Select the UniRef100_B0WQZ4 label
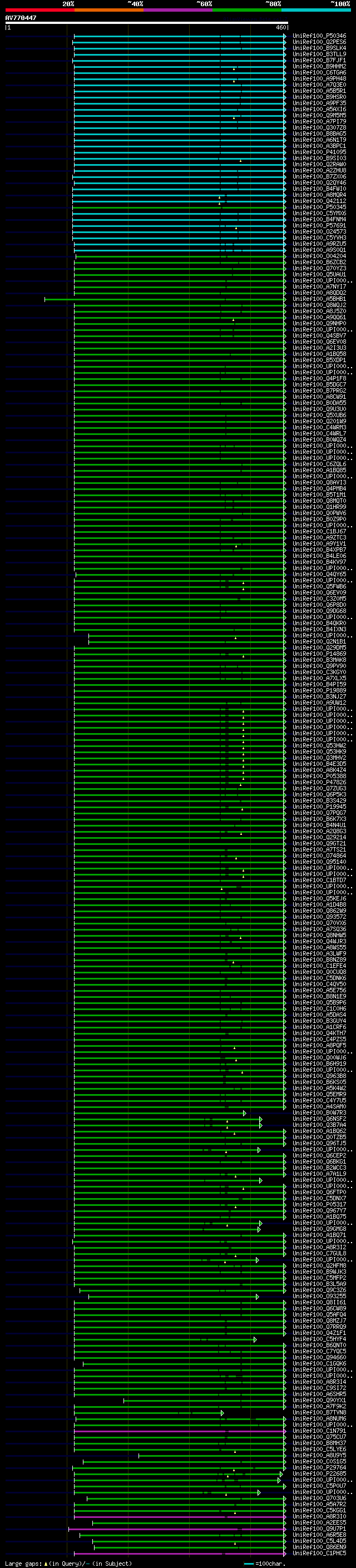Screen dimensions: 356x1568 319,439
